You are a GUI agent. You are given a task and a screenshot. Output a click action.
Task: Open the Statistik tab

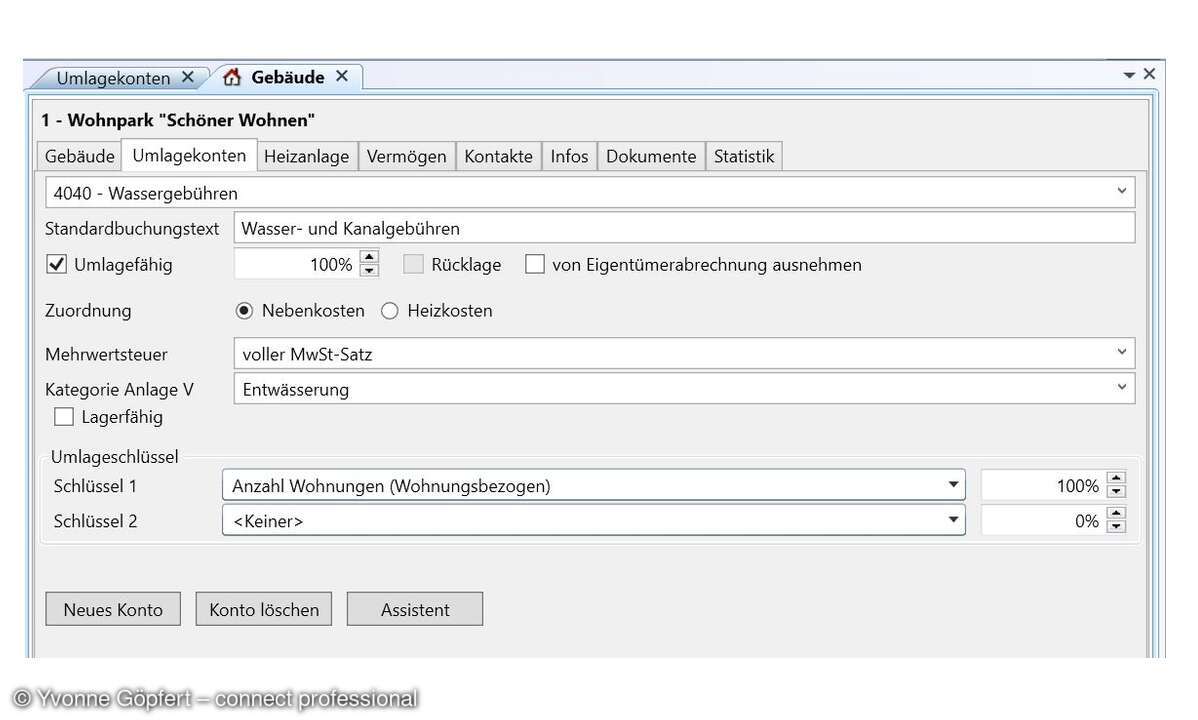[x=743, y=156]
